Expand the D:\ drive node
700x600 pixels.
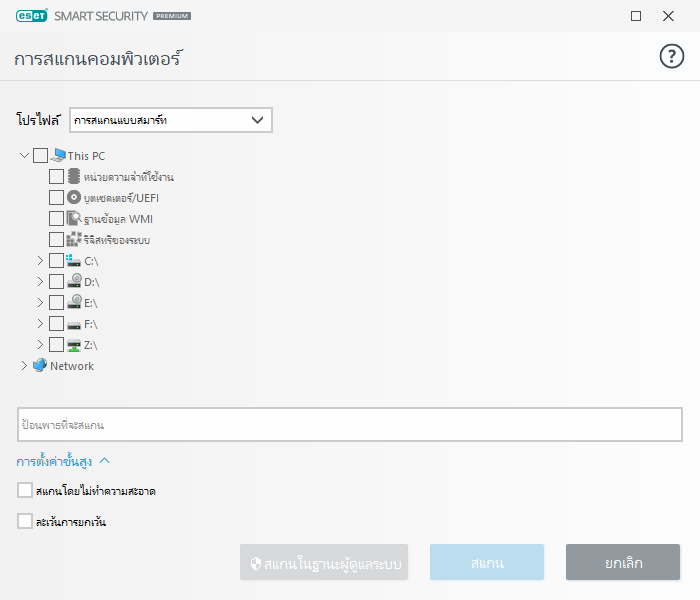[40, 281]
